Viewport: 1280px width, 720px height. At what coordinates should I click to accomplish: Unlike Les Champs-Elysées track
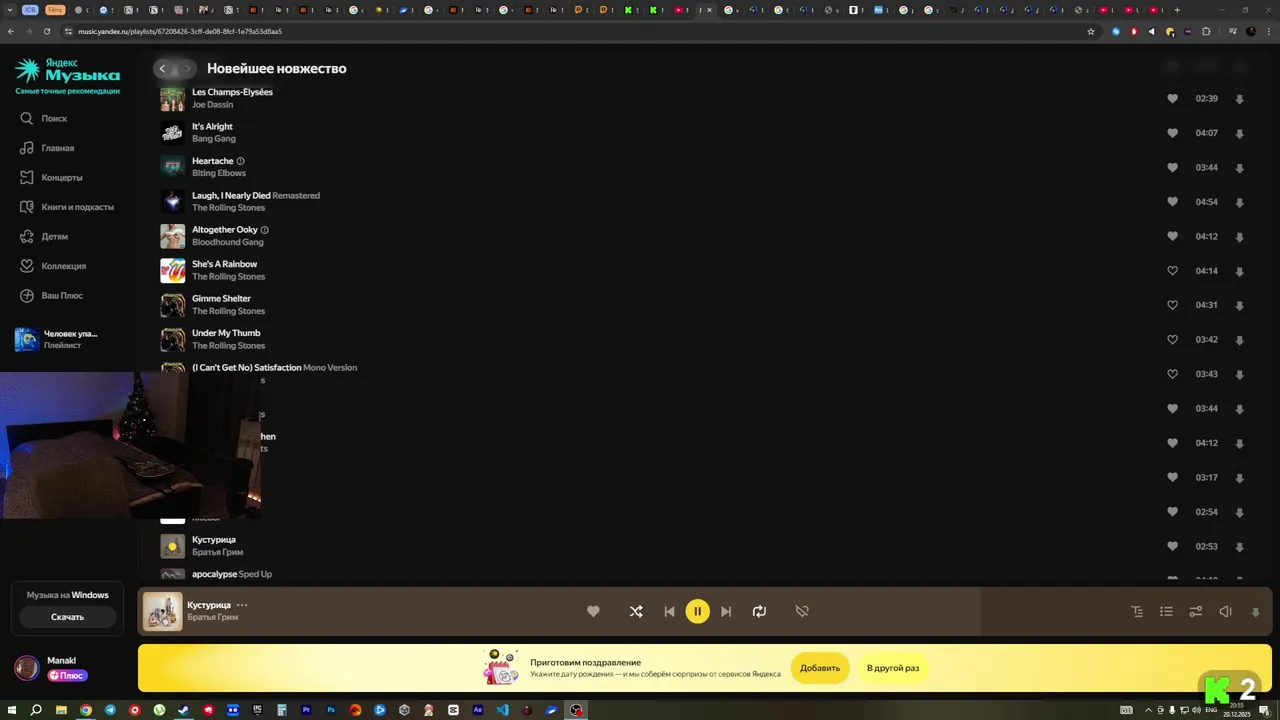point(1172,99)
